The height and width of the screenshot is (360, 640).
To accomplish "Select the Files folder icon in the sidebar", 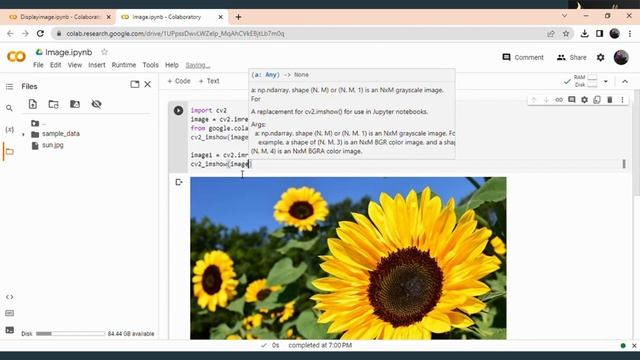I will 9,151.
